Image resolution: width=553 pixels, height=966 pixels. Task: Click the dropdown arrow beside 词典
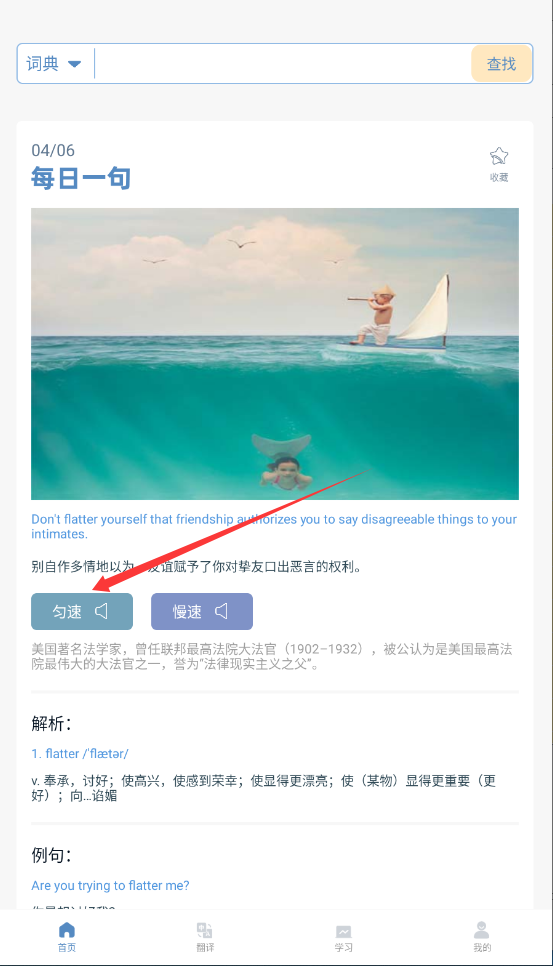pyautogui.click(x=75, y=64)
